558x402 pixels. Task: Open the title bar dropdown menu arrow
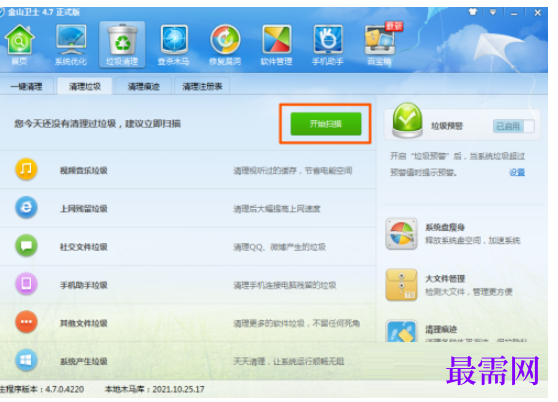coord(493,12)
